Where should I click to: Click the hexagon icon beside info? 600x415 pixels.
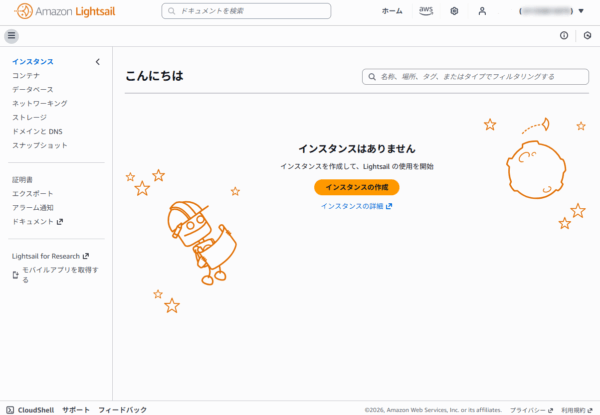[587, 36]
